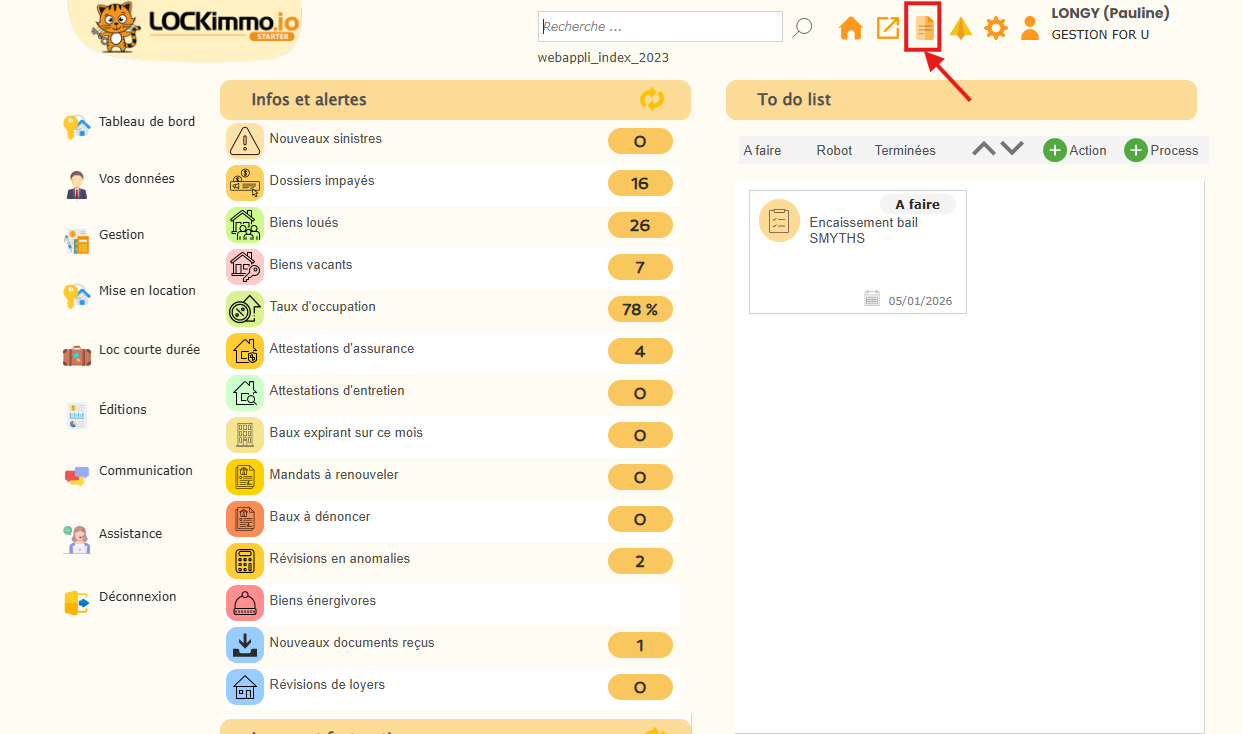Open the yellow paper plane icon

coord(961,28)
